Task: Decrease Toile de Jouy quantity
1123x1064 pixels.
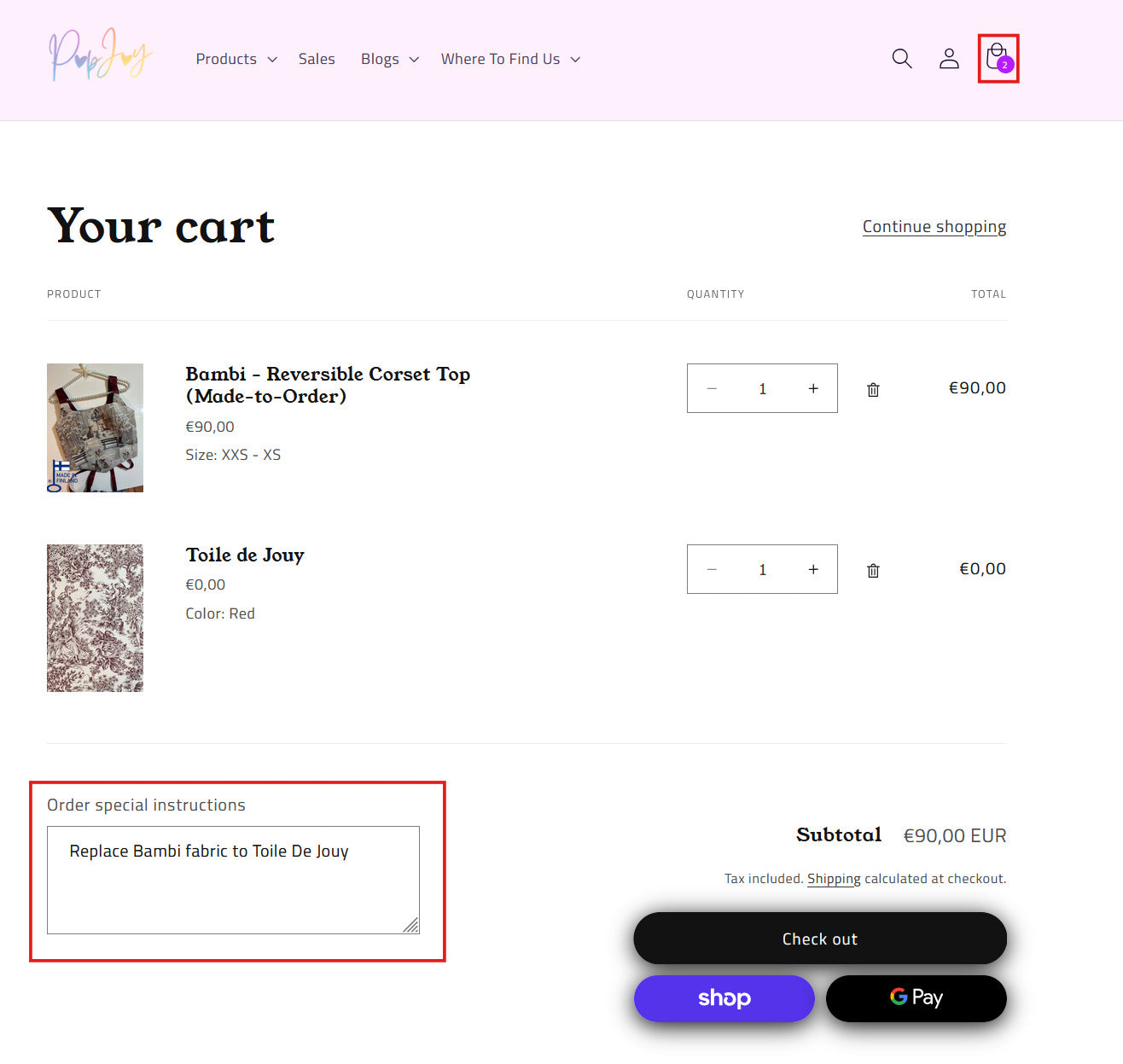Action: click(712, 570)
